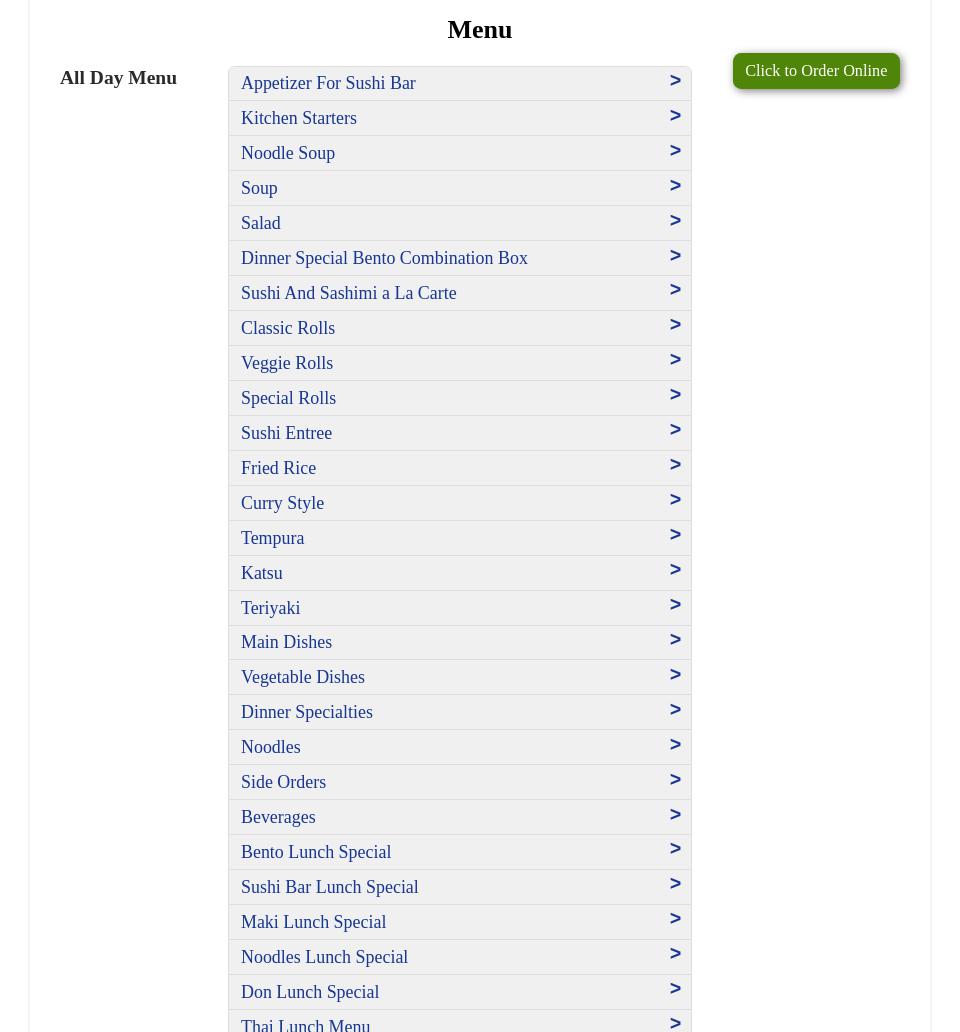Screen dimensions: 960x1032
Task: Click the Tempura row chevron icon
Action: pos(675,535)
